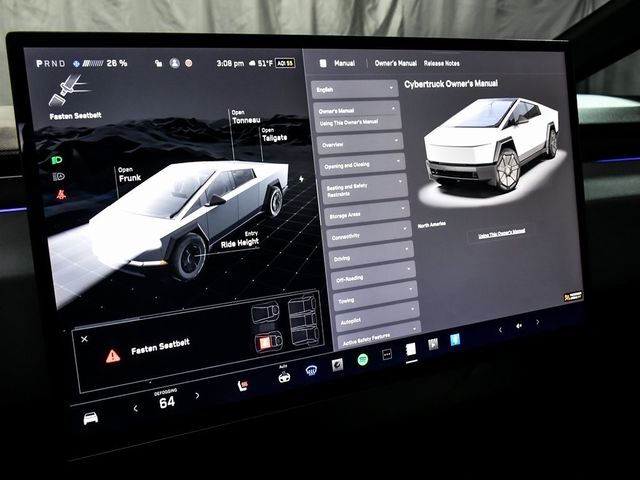Tap the Cybertruck Owner's Manual heading
This screenshot has width=640, height=480.
[451, 84]
